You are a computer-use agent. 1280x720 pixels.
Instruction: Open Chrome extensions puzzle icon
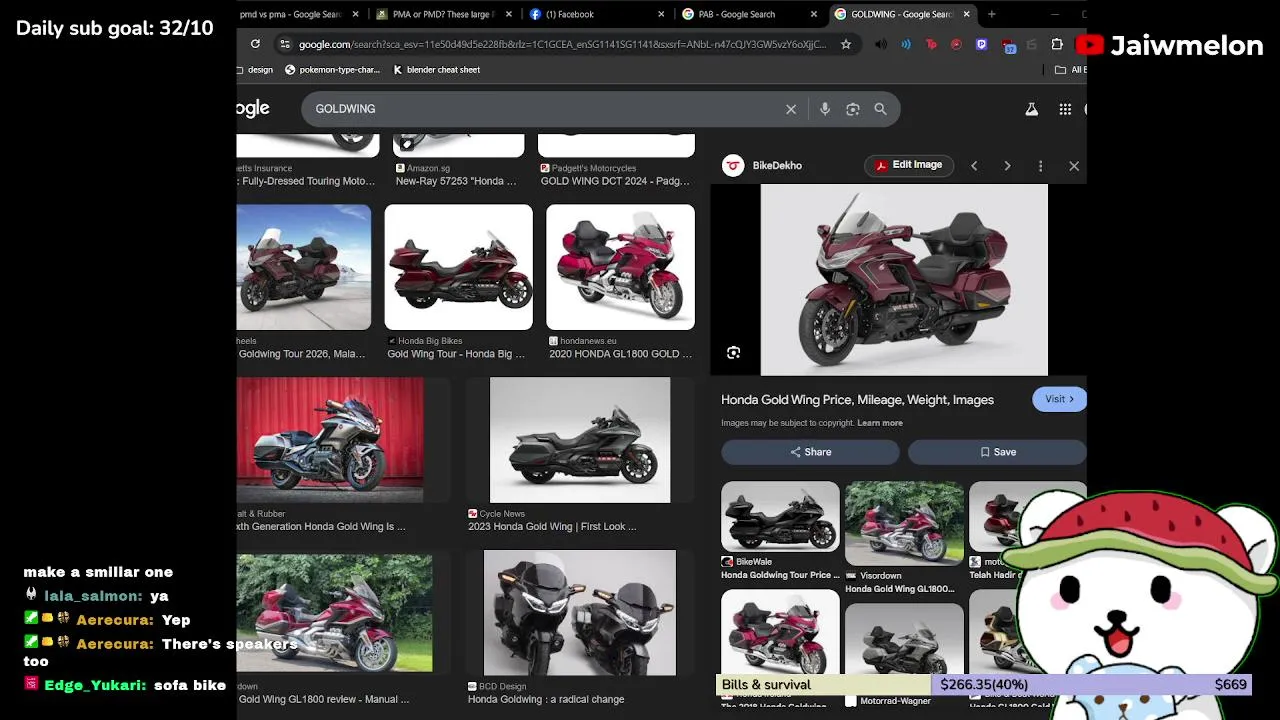[1057, 44]
